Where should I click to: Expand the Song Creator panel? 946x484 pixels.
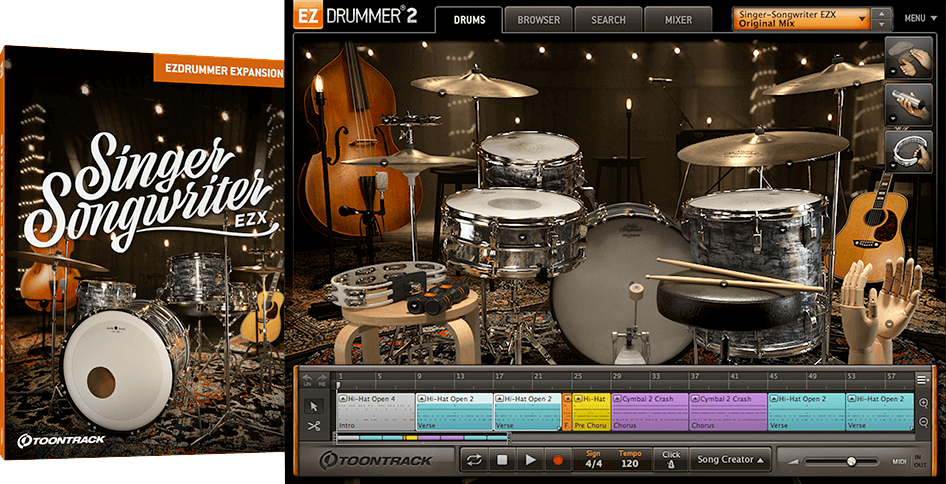click(x=731, y=460)
